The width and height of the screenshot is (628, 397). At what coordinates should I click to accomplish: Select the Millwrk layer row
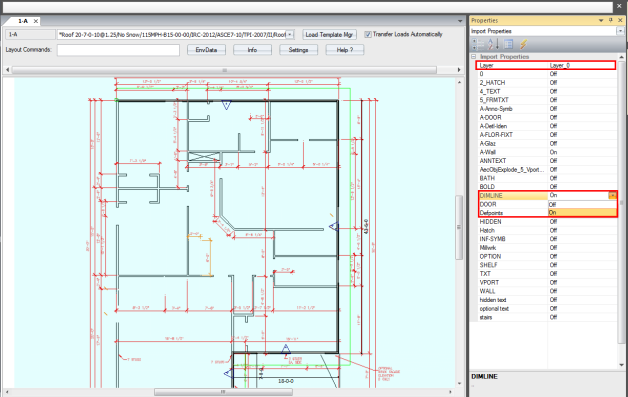click(547, 248)
